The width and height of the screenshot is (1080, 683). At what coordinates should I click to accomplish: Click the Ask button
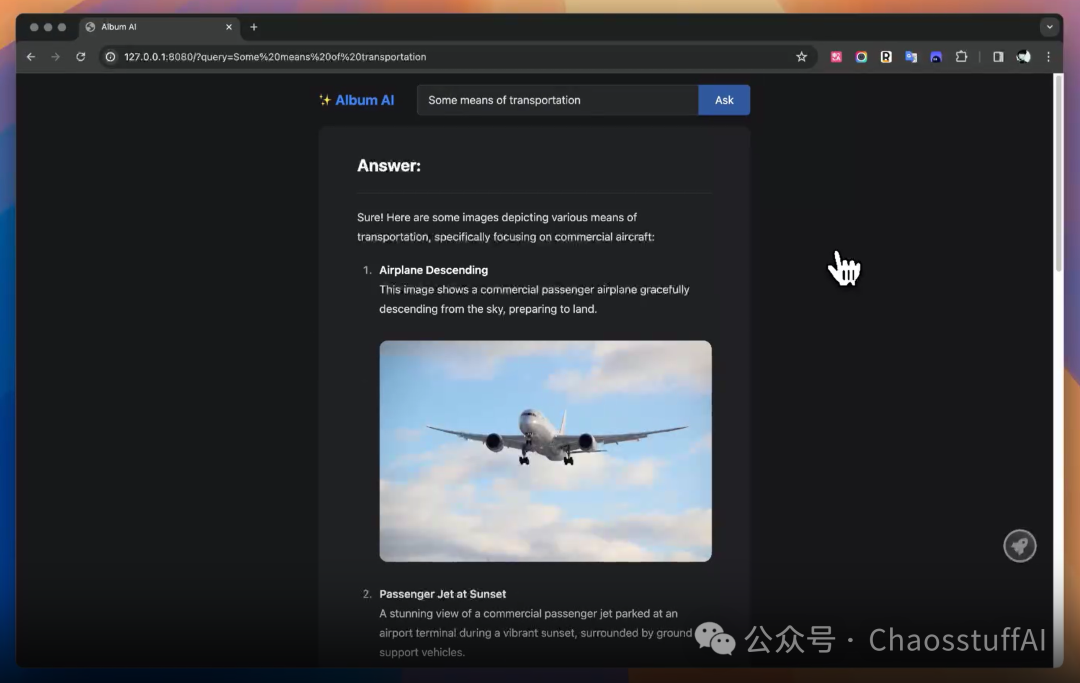click(724, 100)
